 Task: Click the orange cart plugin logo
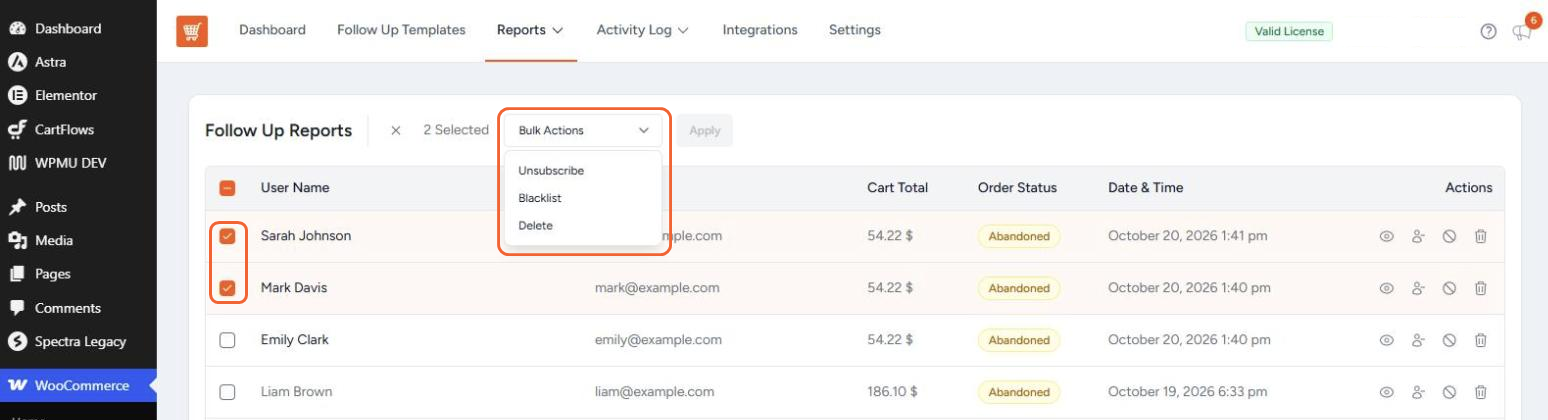192,31
